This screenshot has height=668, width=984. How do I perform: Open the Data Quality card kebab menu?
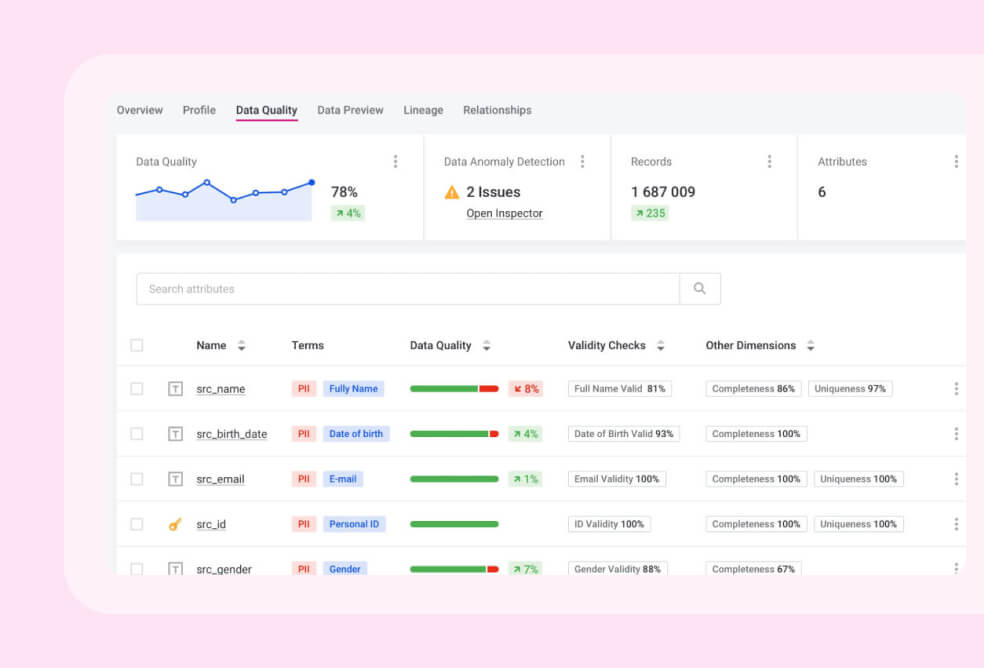tap(396, 160)
